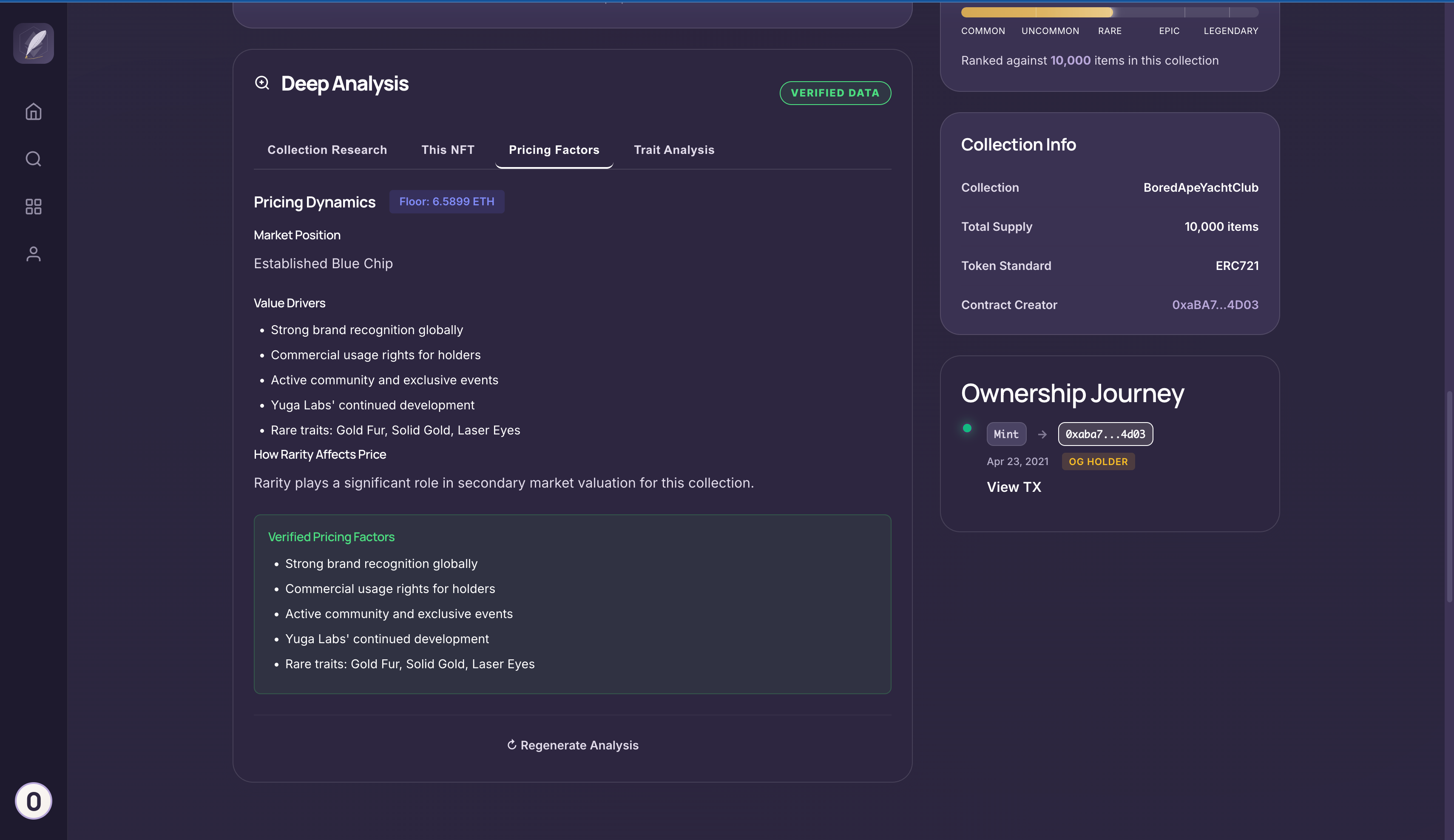This screenshot has width=1454, height=840.
Task: Open the Trait Analysis tab
Action: point(674,150)
